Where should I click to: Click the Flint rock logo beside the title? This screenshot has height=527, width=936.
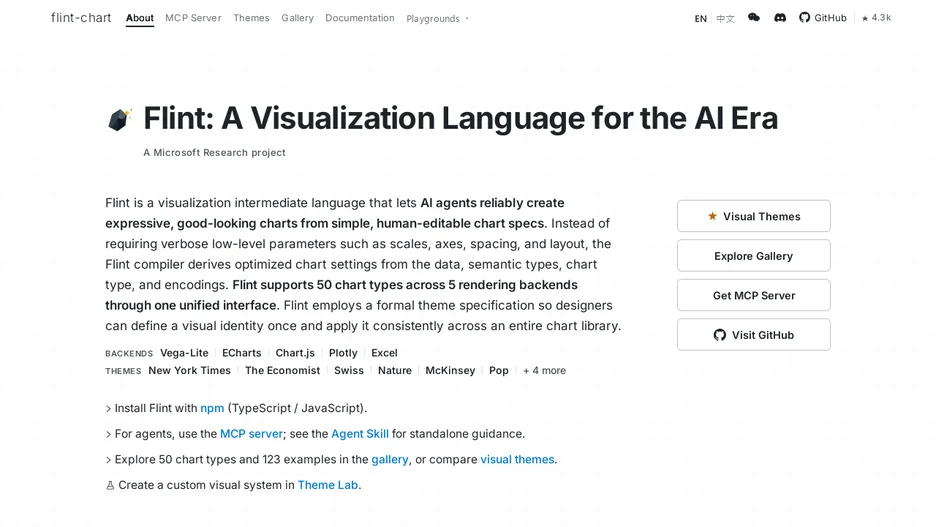[x=119, y=119]
